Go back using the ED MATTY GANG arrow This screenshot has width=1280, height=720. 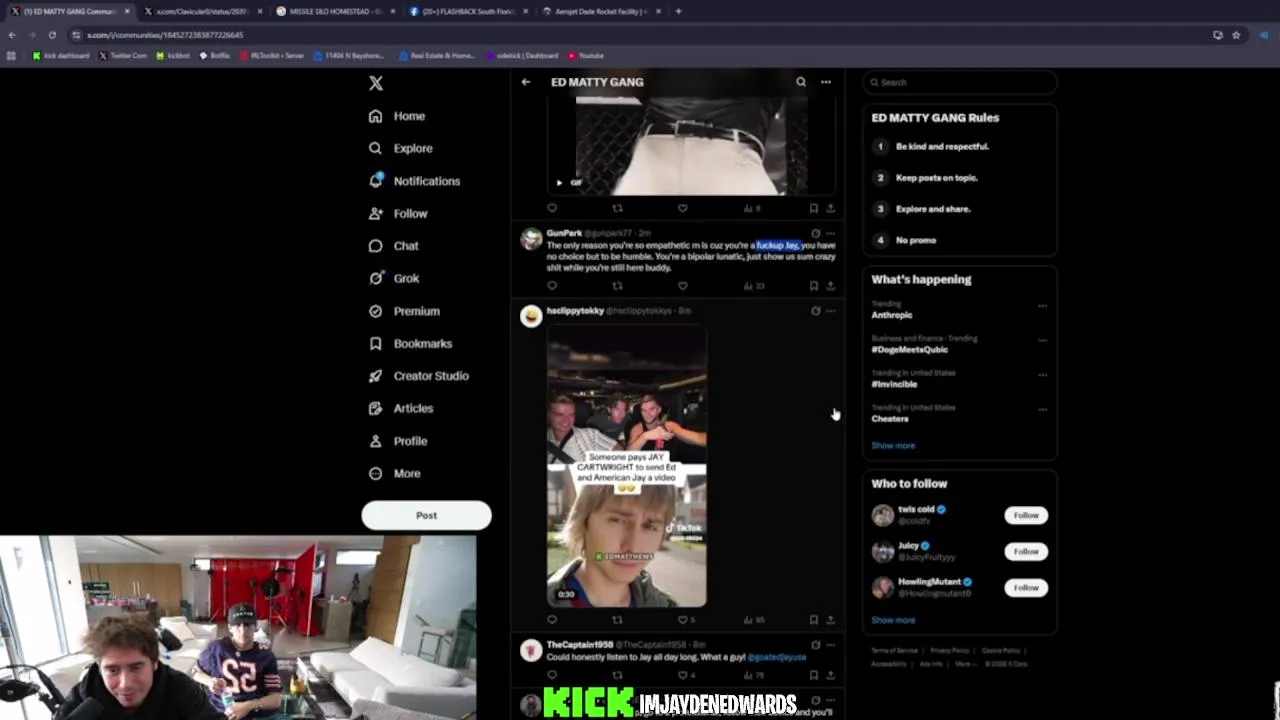point(526,82)
